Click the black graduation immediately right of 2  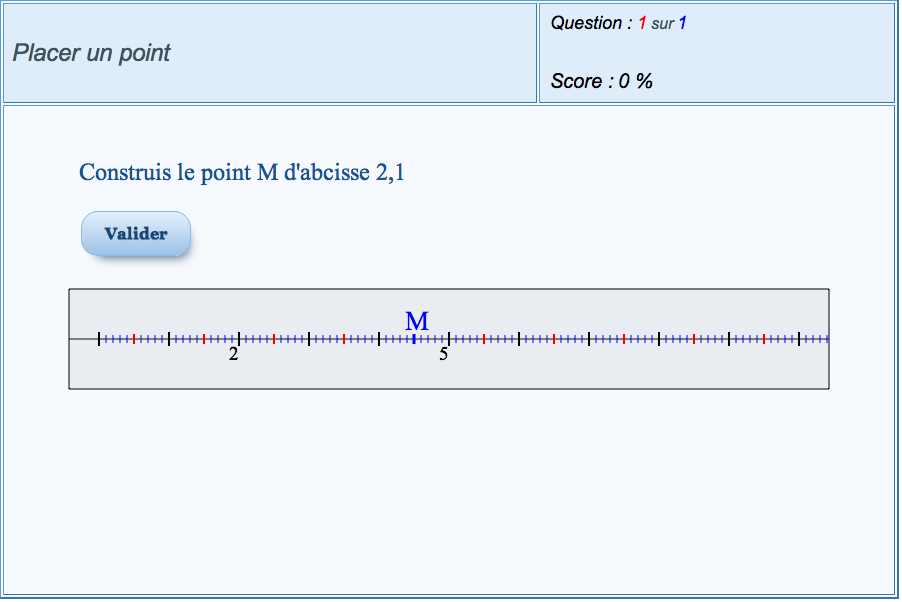point(309,339)
